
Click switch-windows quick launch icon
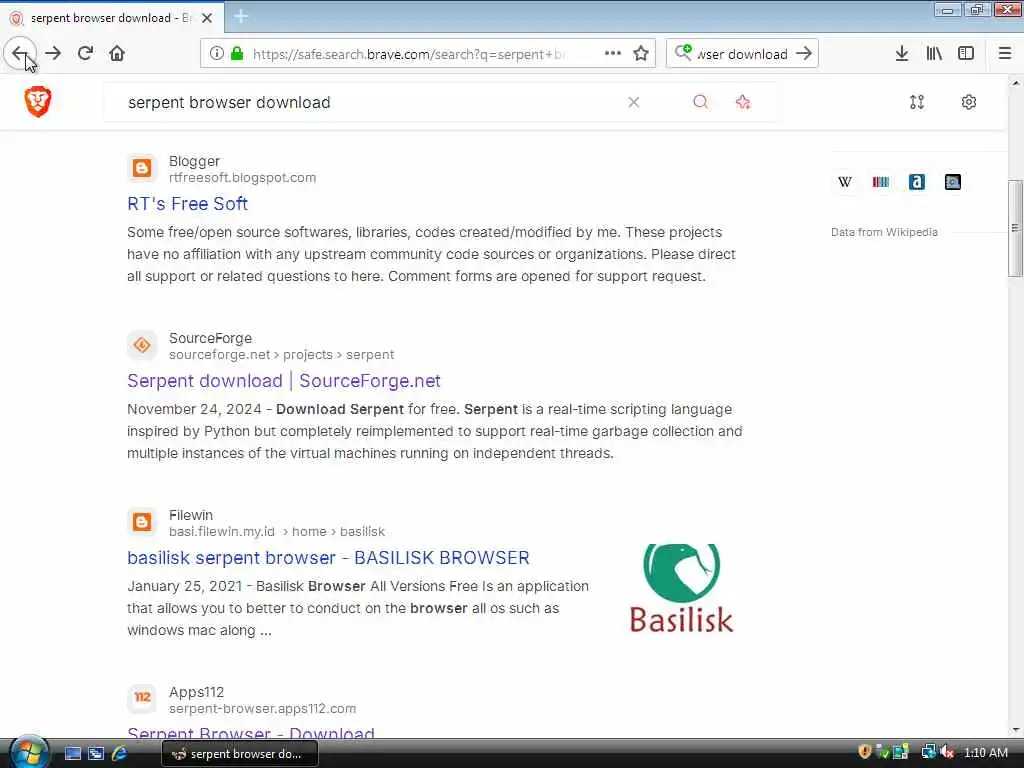96,754
